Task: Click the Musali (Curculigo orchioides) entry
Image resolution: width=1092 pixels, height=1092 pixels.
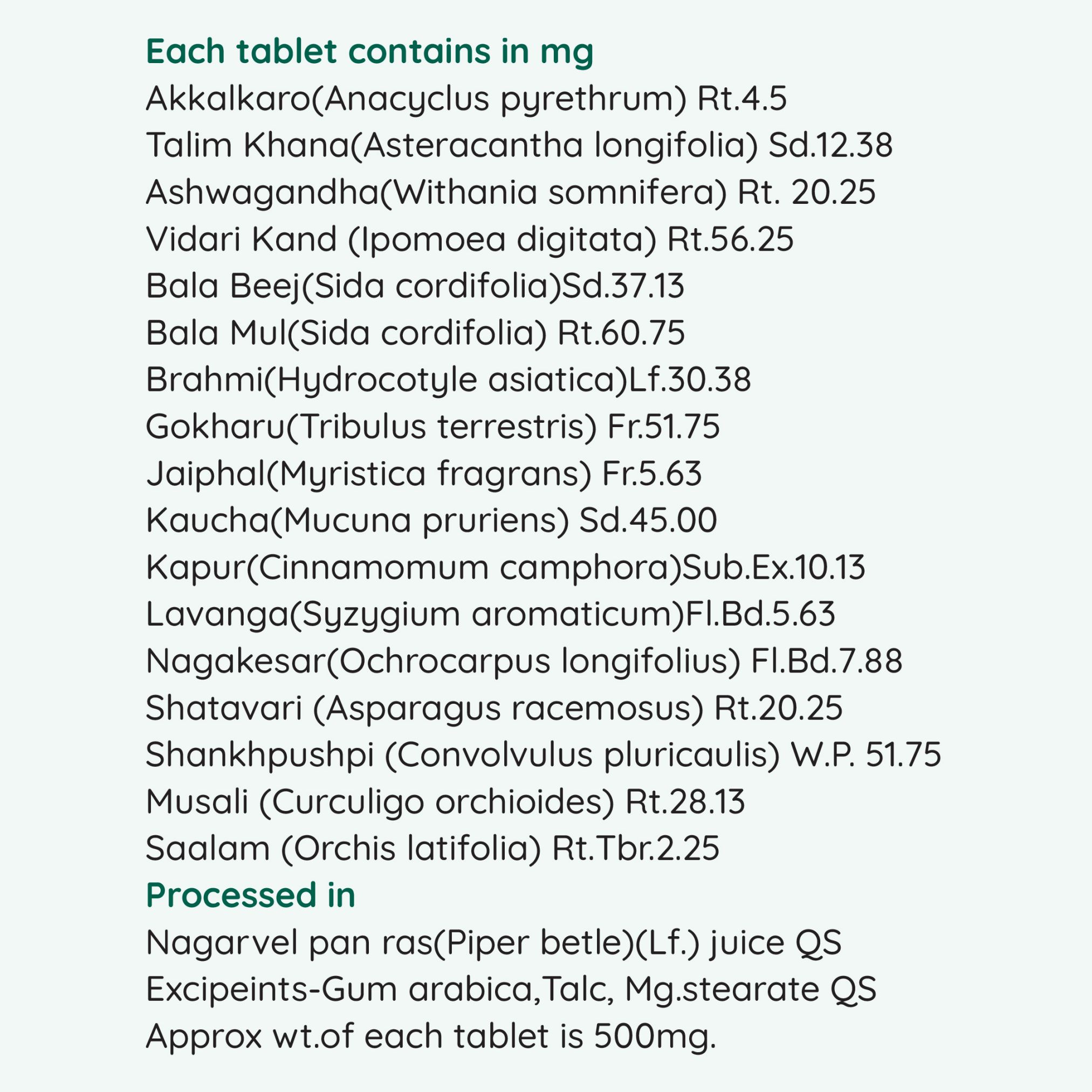Action: click(445, 802)
